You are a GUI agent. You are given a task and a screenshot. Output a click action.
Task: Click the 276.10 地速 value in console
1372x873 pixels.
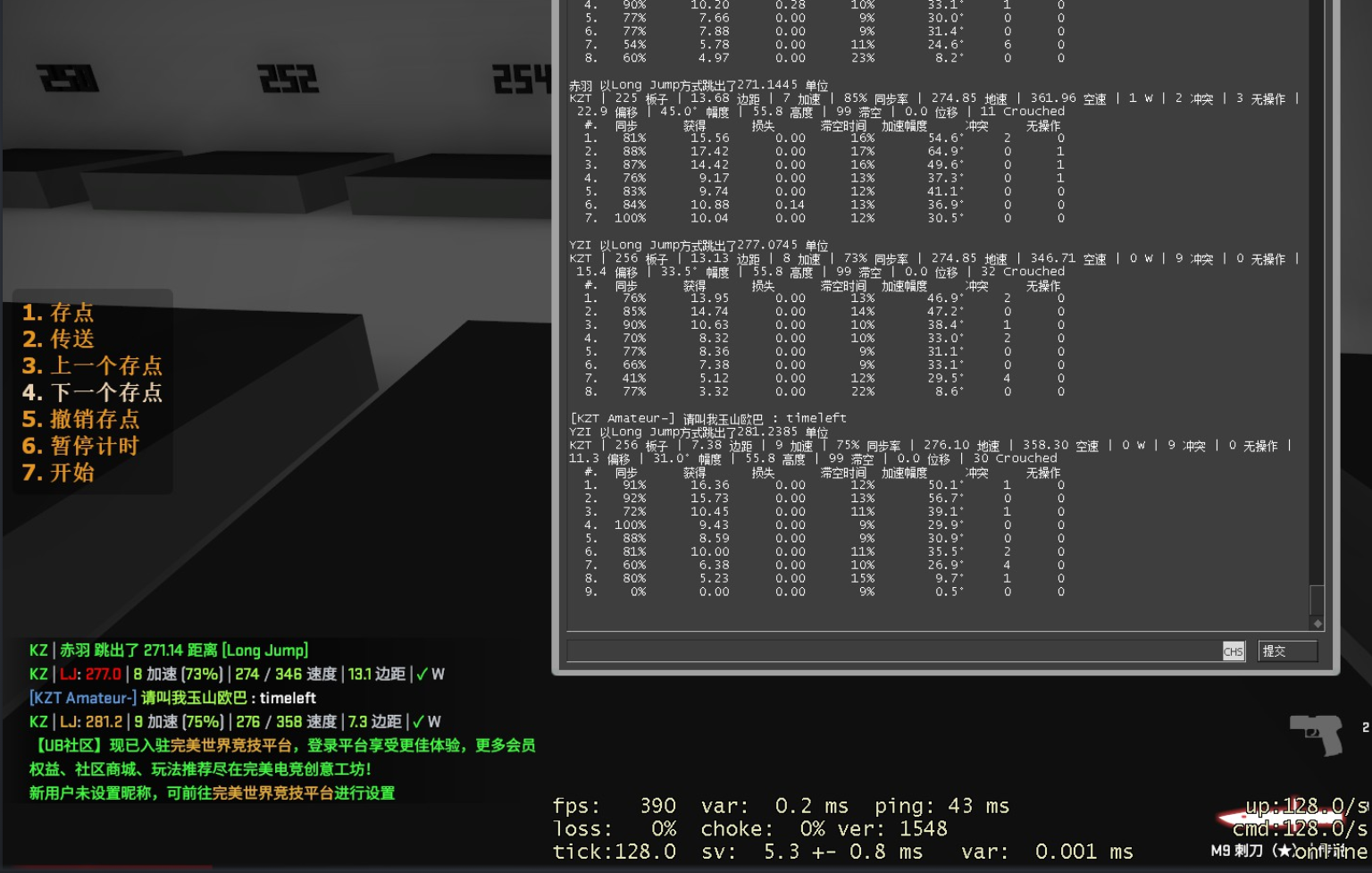962,445
